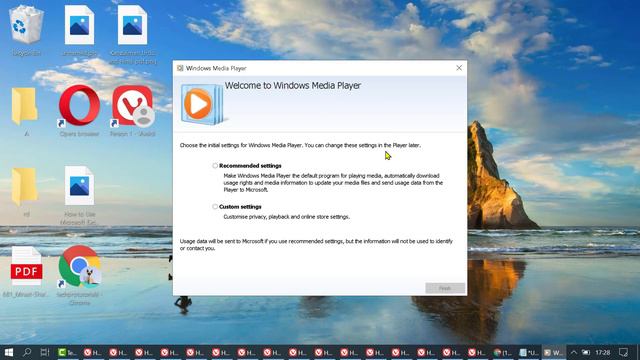
Task: Click the Finish button in the dialog
Action: point(445,288)
